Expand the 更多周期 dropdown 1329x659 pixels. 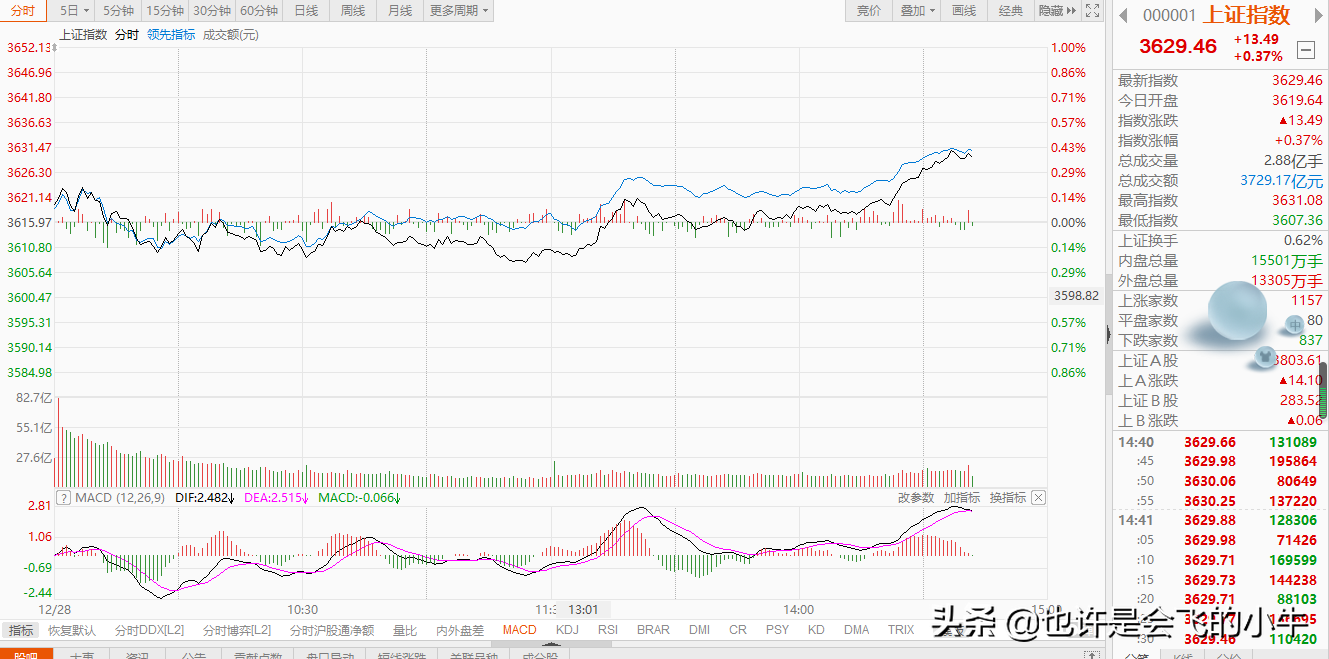(459, 11)
